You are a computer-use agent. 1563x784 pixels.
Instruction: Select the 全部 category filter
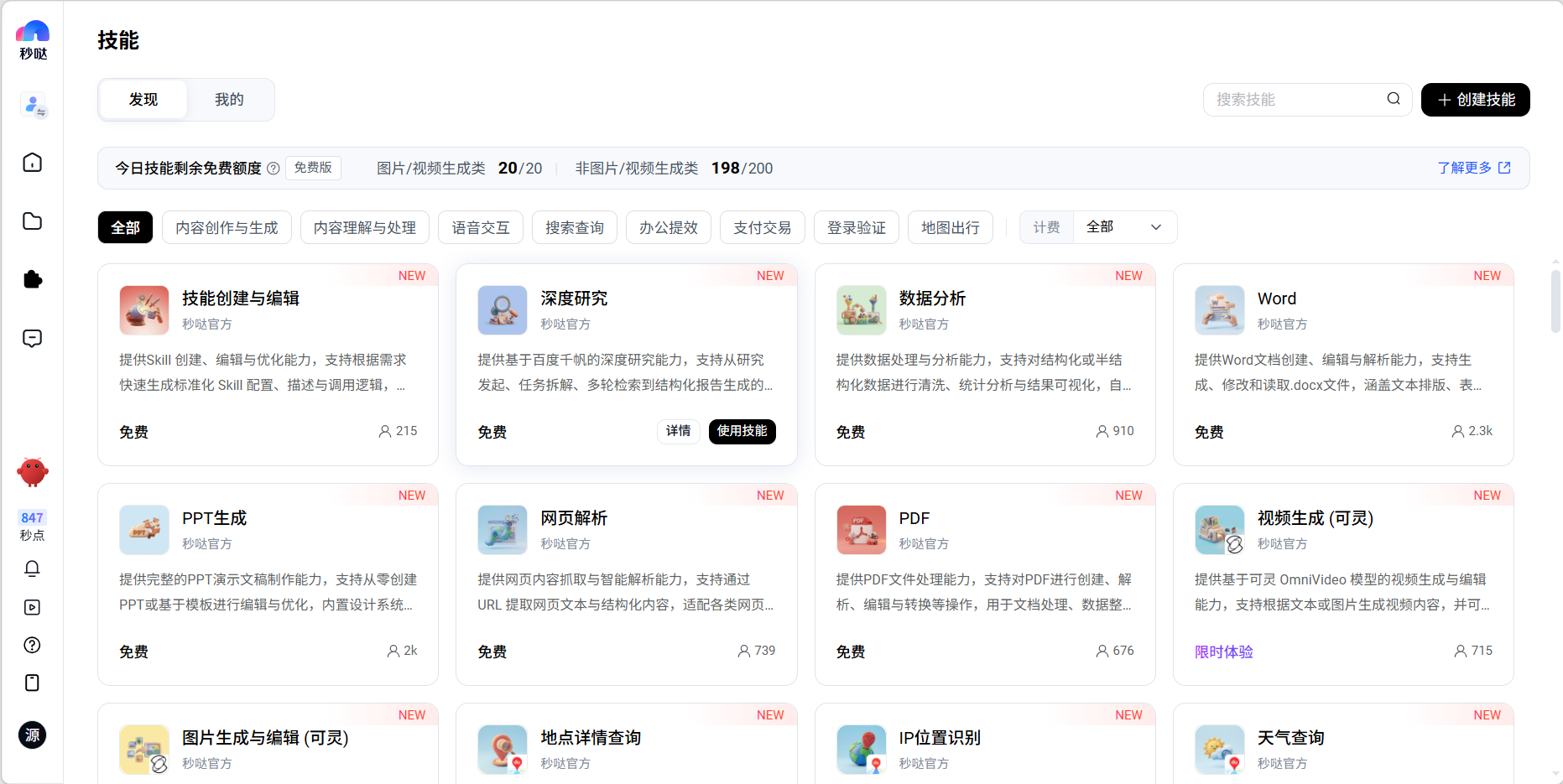point(125,227)
